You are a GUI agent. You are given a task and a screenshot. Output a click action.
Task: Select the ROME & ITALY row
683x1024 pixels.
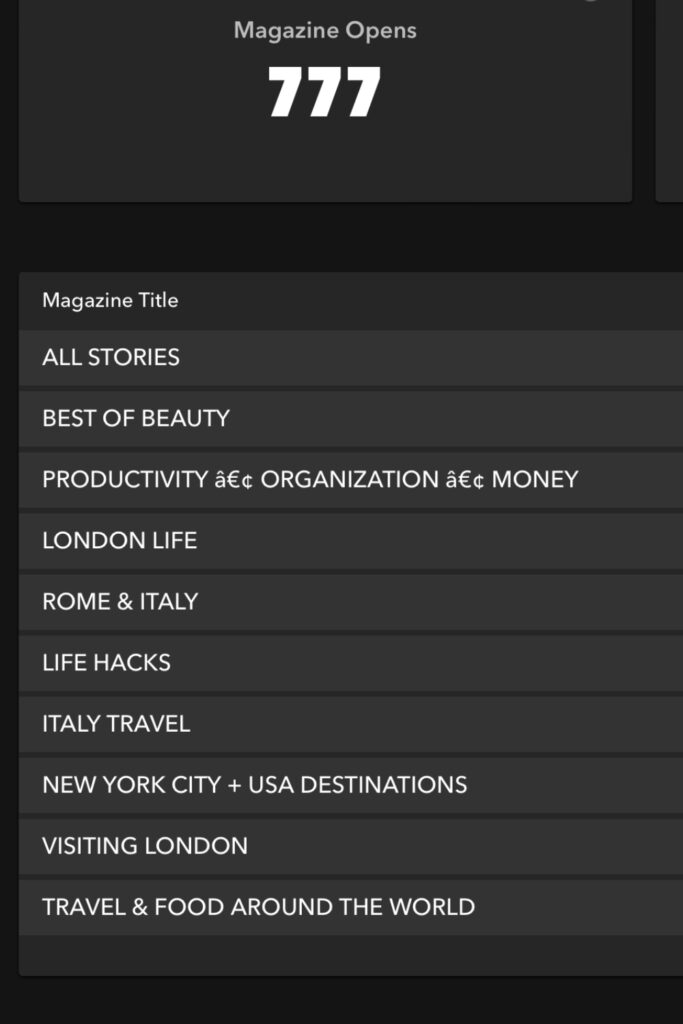pyautogui.click(x=351, y=601)
